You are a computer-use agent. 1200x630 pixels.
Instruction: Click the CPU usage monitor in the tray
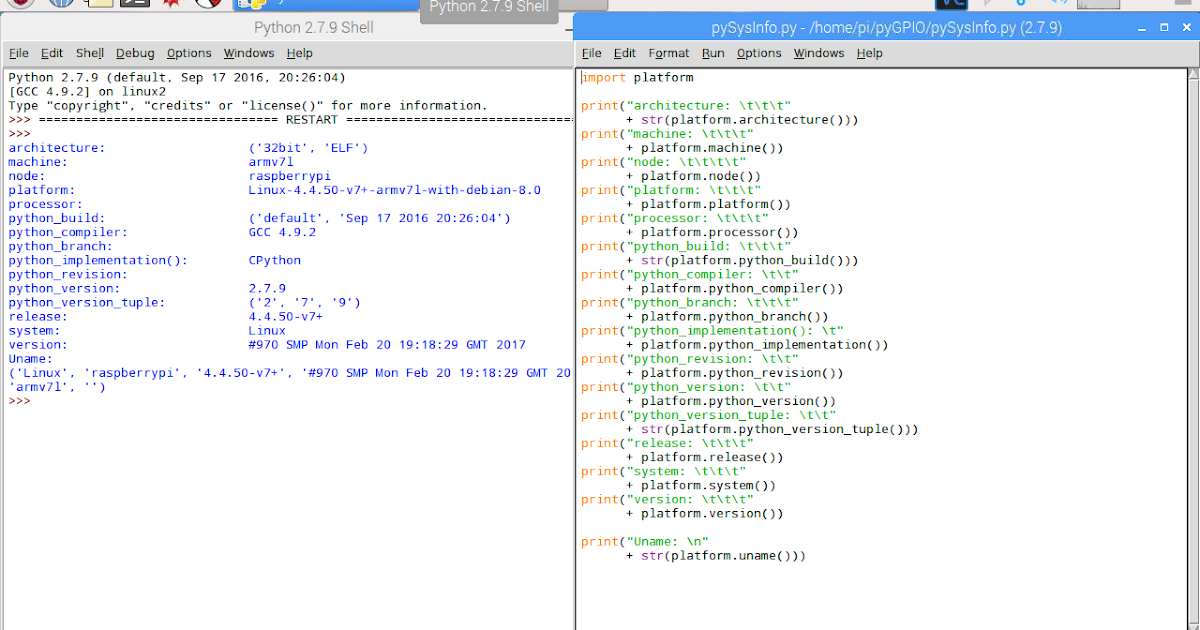1098,5
